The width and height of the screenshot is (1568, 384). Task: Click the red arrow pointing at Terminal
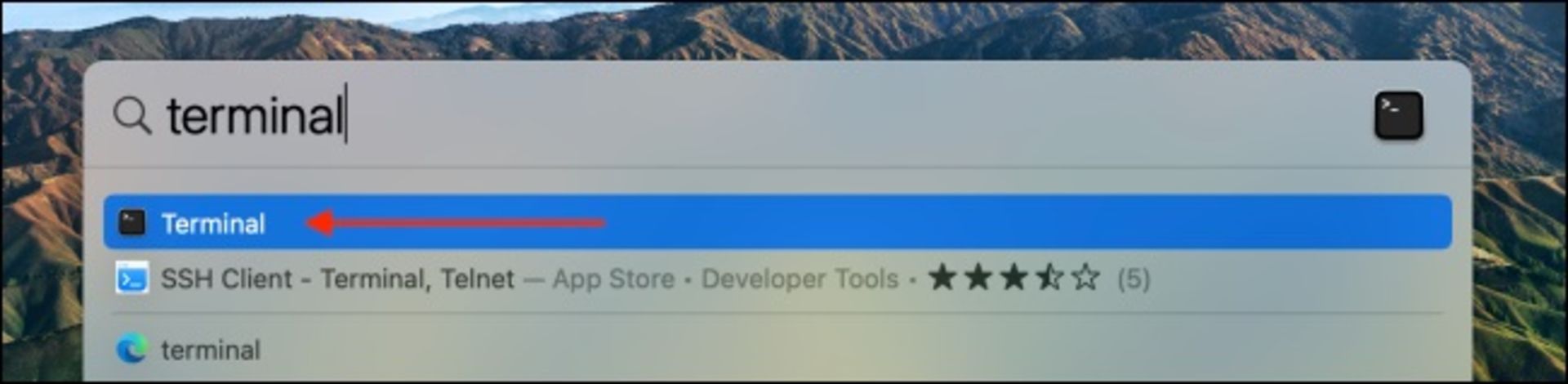pos(455,222)
